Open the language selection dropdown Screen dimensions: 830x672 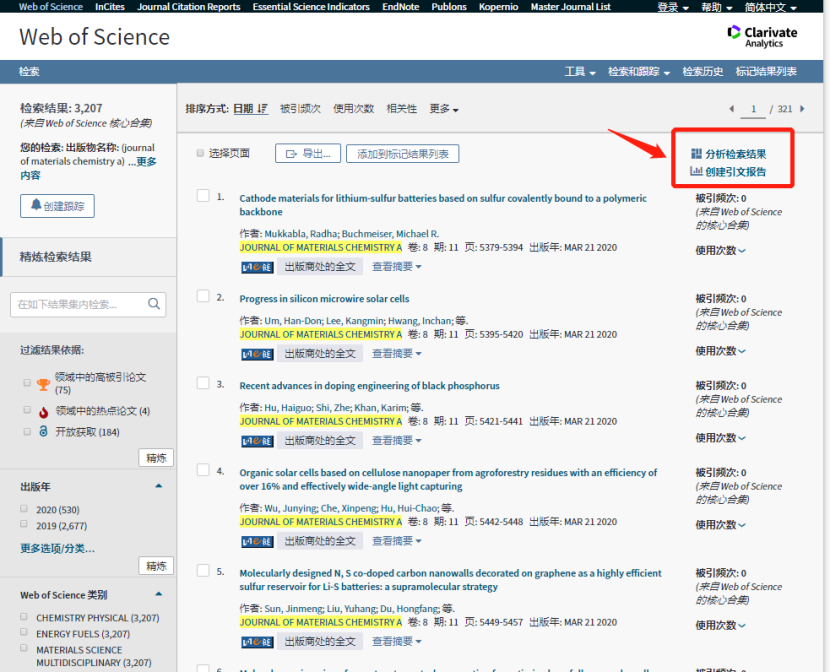point(770,7)
